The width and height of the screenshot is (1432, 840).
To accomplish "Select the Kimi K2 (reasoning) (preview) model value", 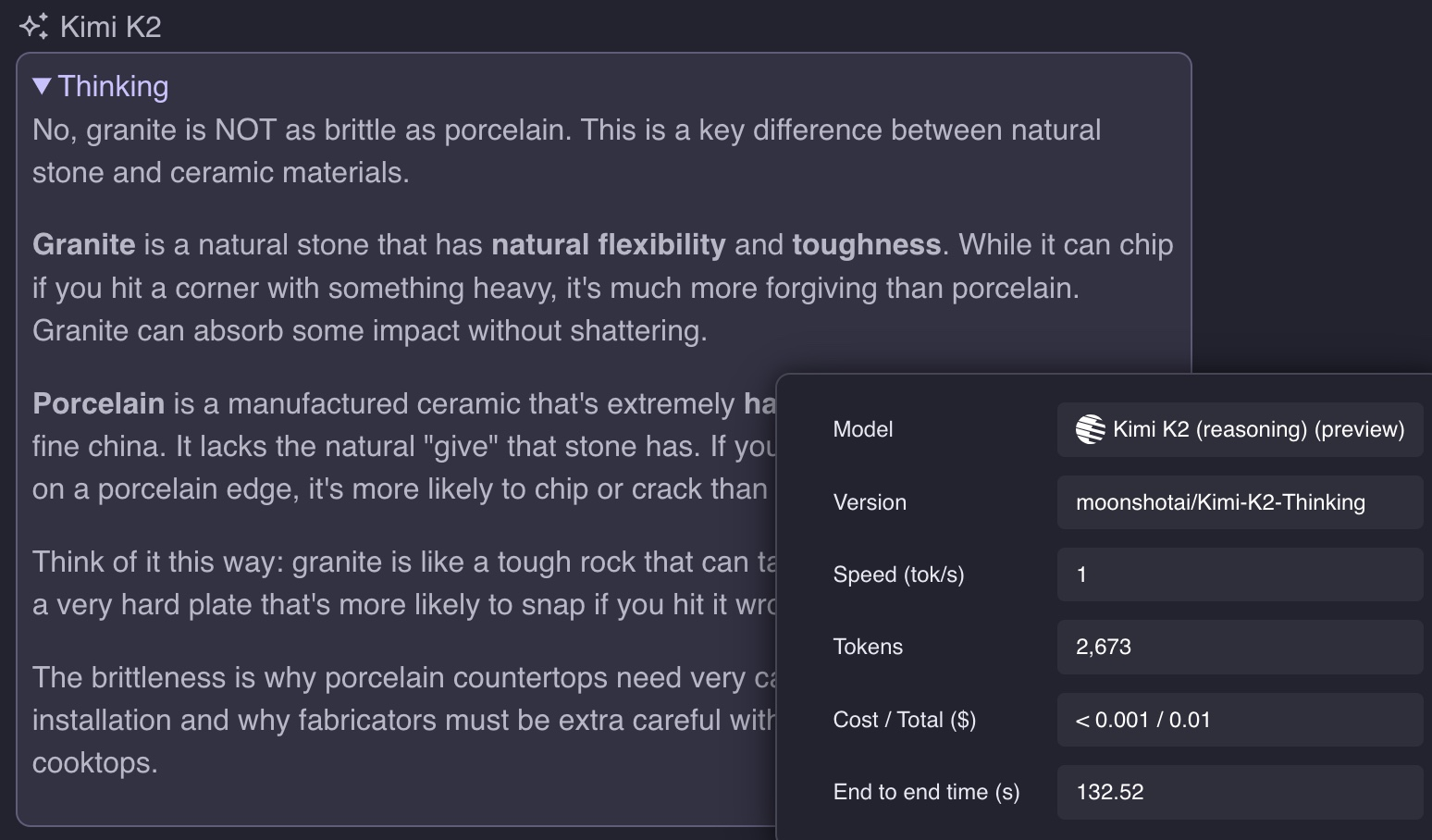I will tap(1258, 429).
